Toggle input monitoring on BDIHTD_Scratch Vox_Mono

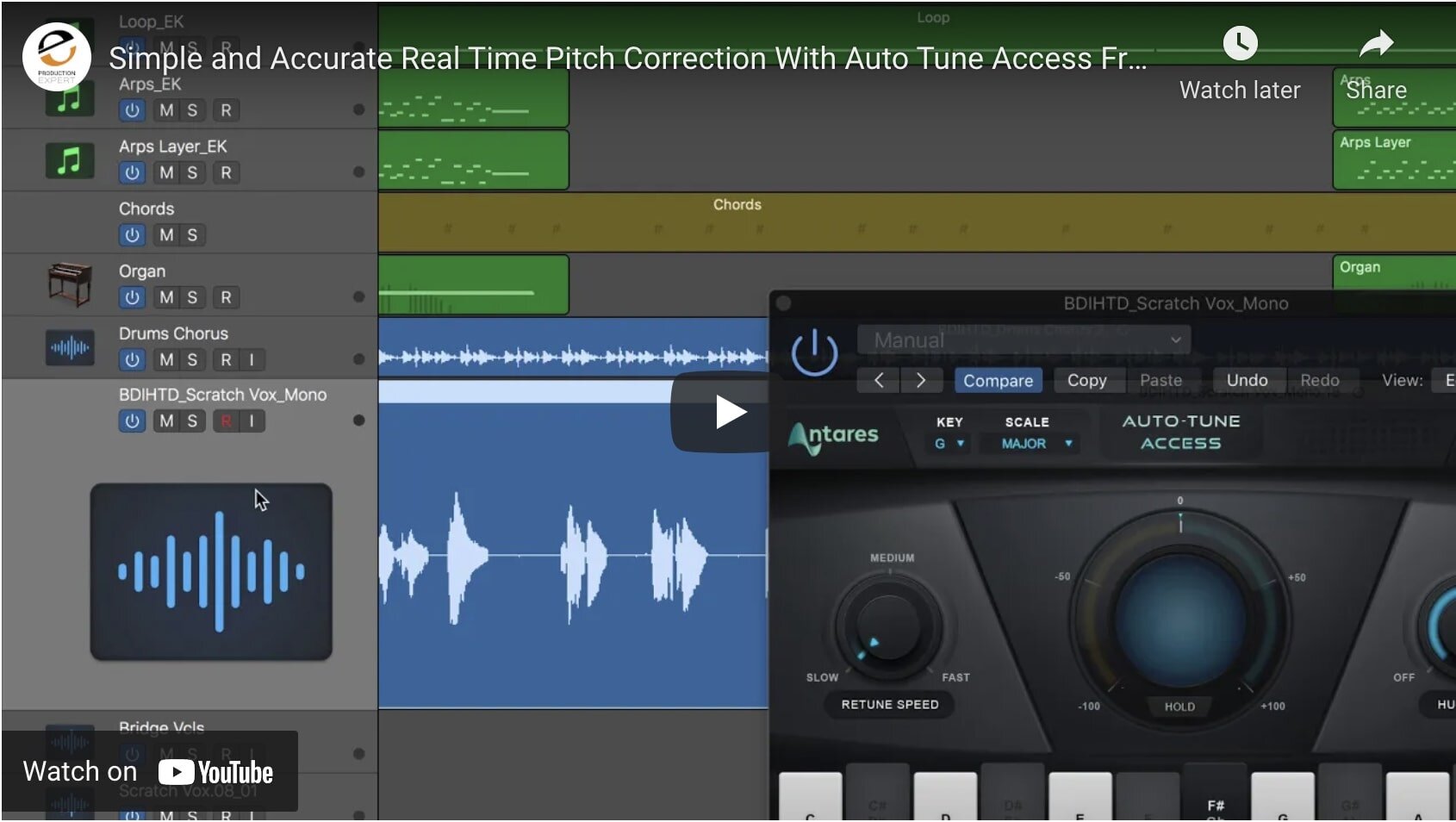pyautogui.click(x=252, y=421)
